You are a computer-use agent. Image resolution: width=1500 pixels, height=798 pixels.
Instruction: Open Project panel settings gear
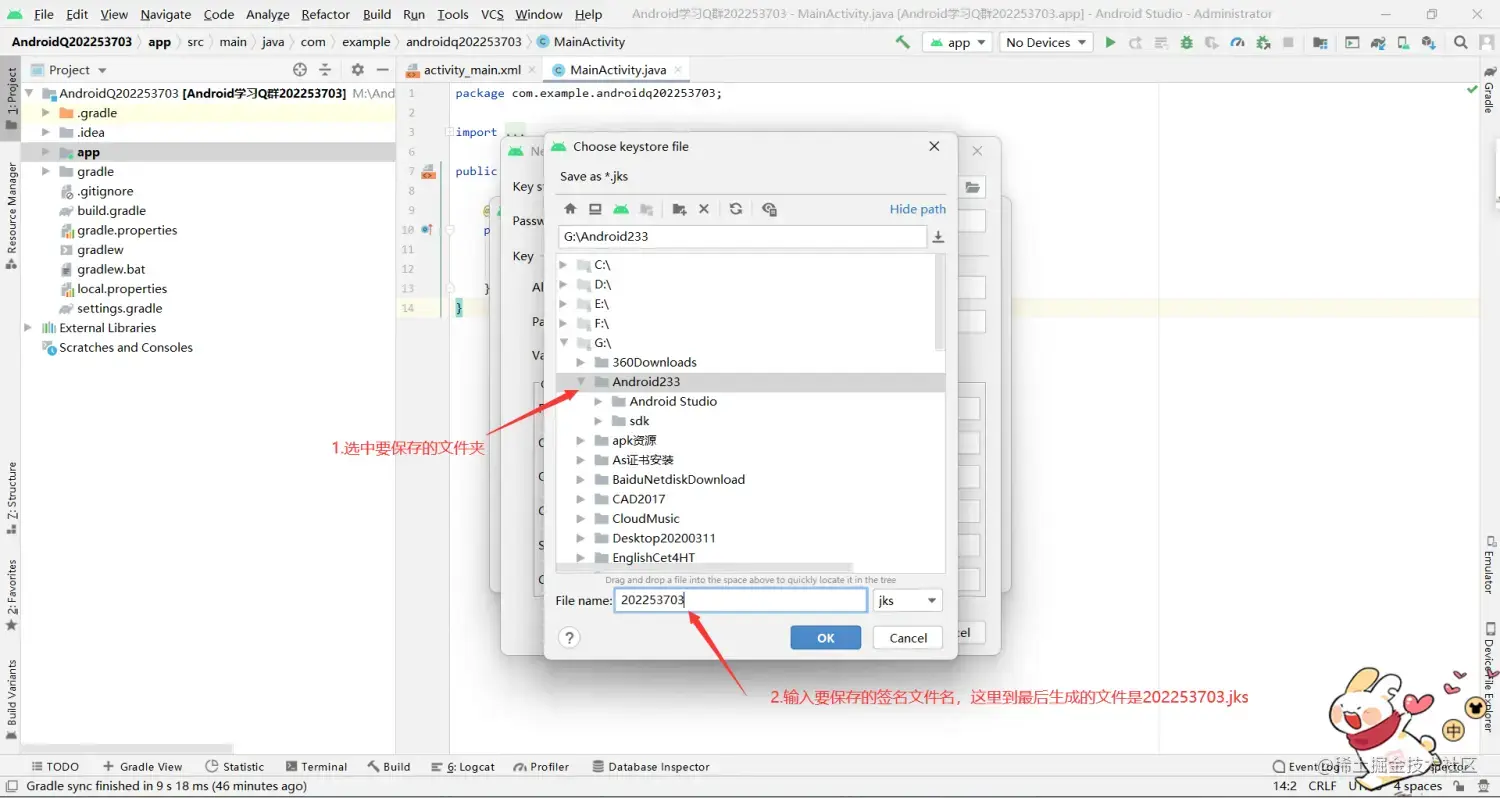point(358,70)
